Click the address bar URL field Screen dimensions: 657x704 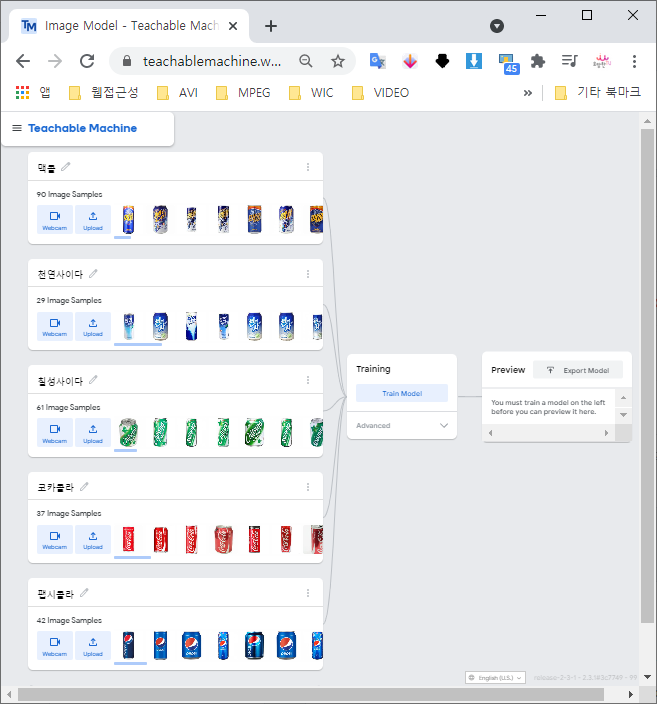click(x=212, y=61)
